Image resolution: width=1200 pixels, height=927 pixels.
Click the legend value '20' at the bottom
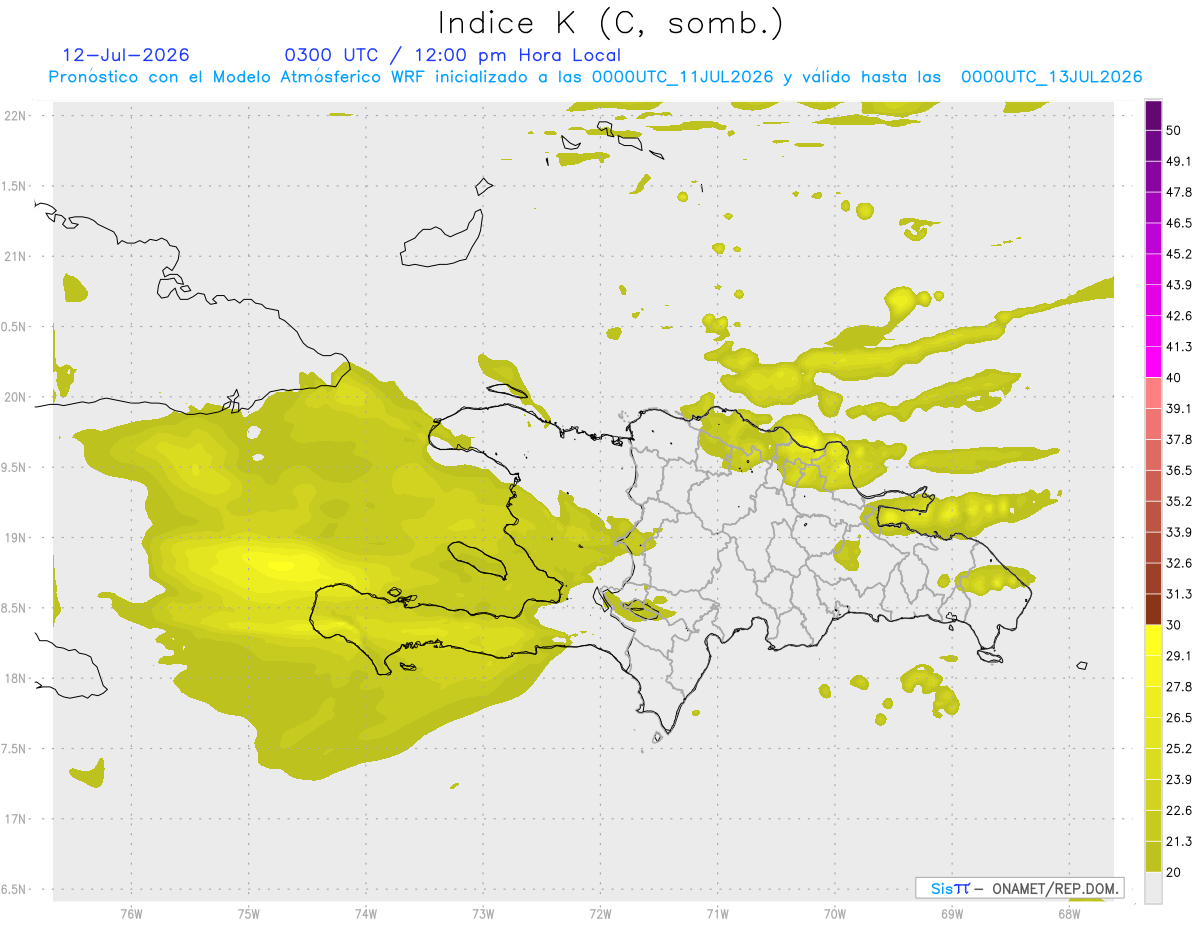(x=1174, y=872)
